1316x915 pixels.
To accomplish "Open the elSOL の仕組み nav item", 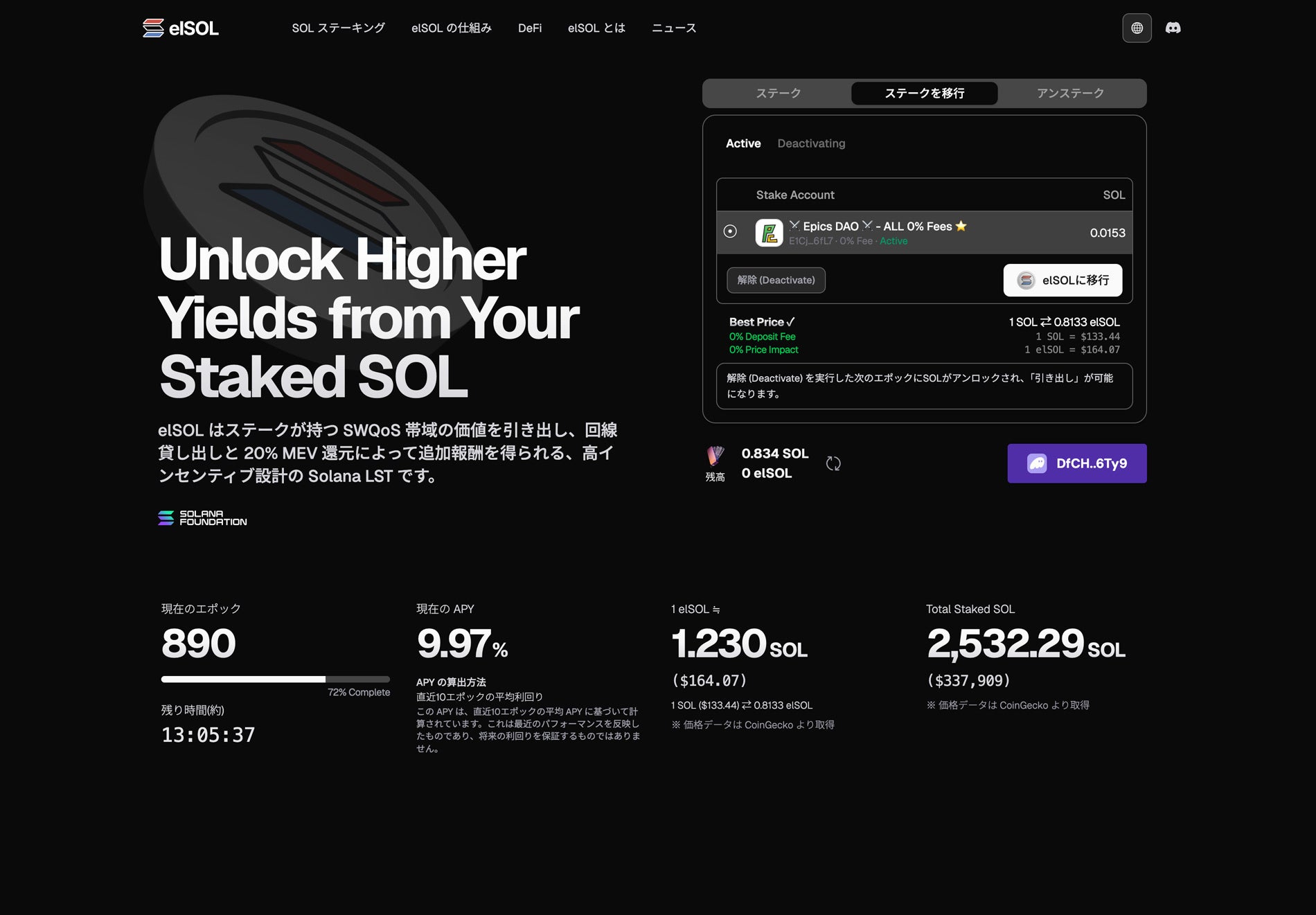I will click(x=452, y=28).
